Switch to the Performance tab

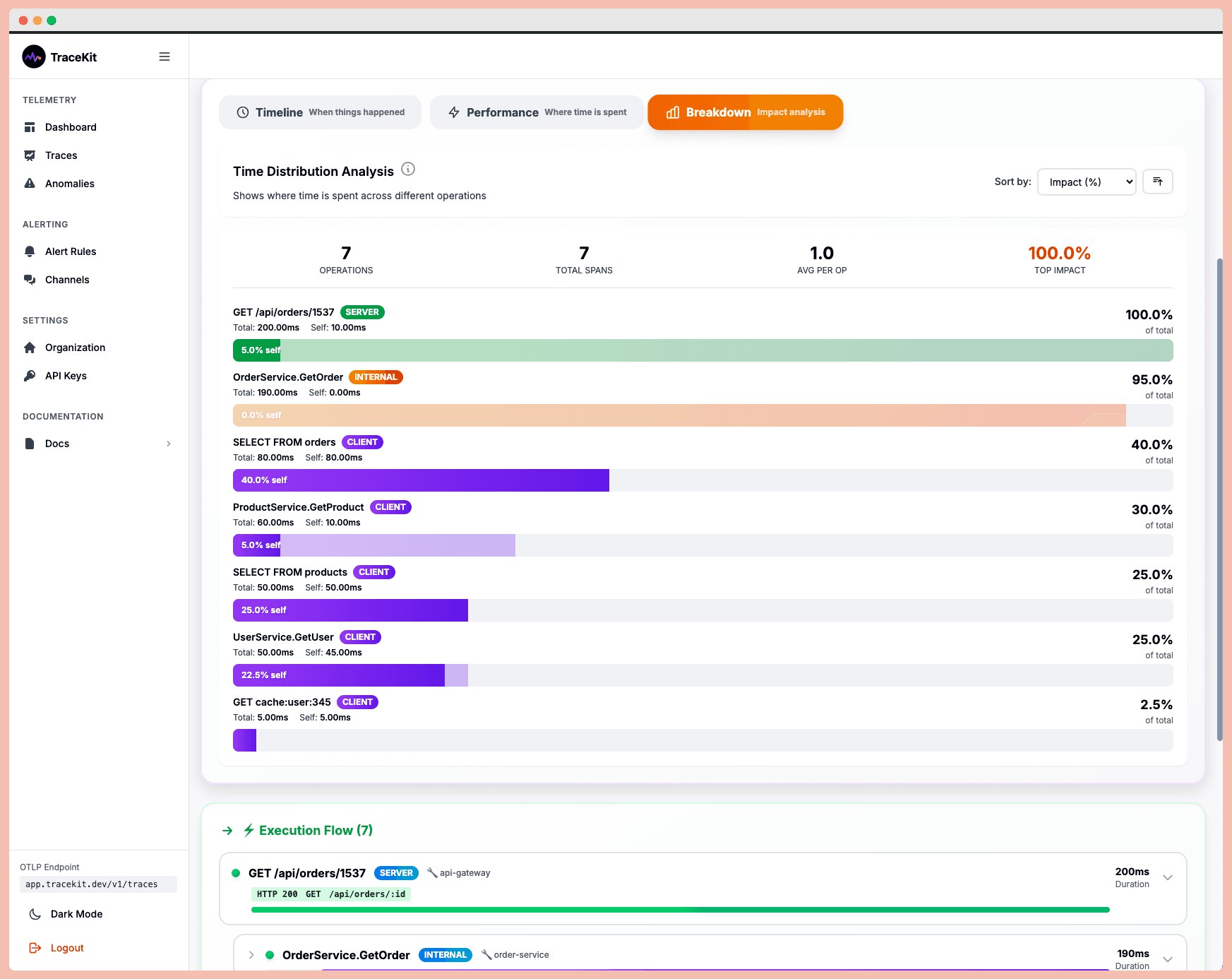coord(536,112)
